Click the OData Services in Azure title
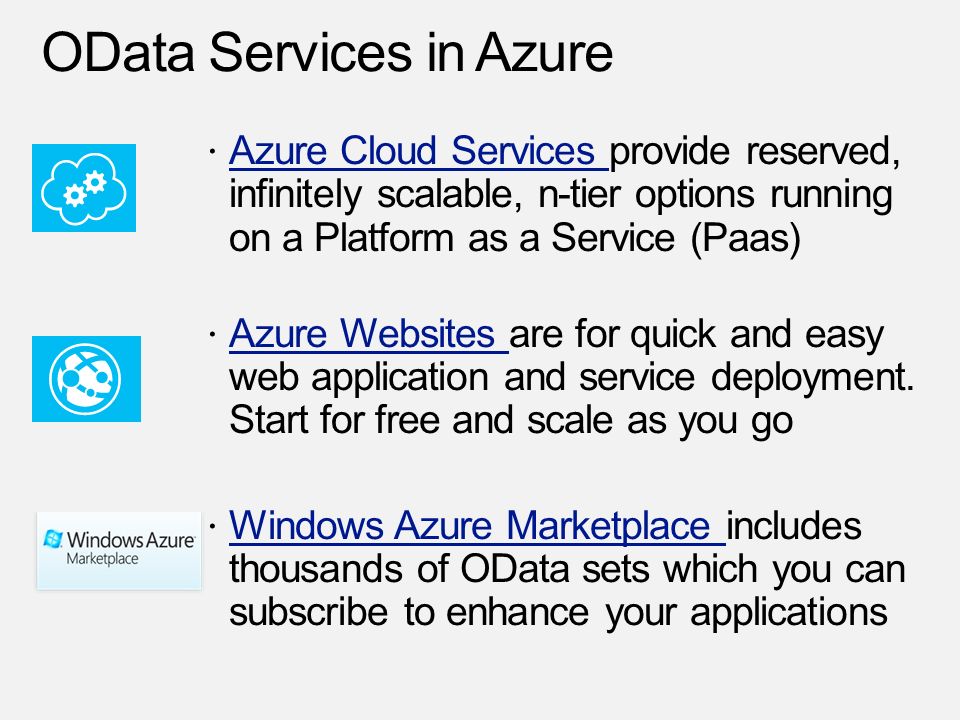960x720 pixels. pyautogui.click(x=328, y=53)
